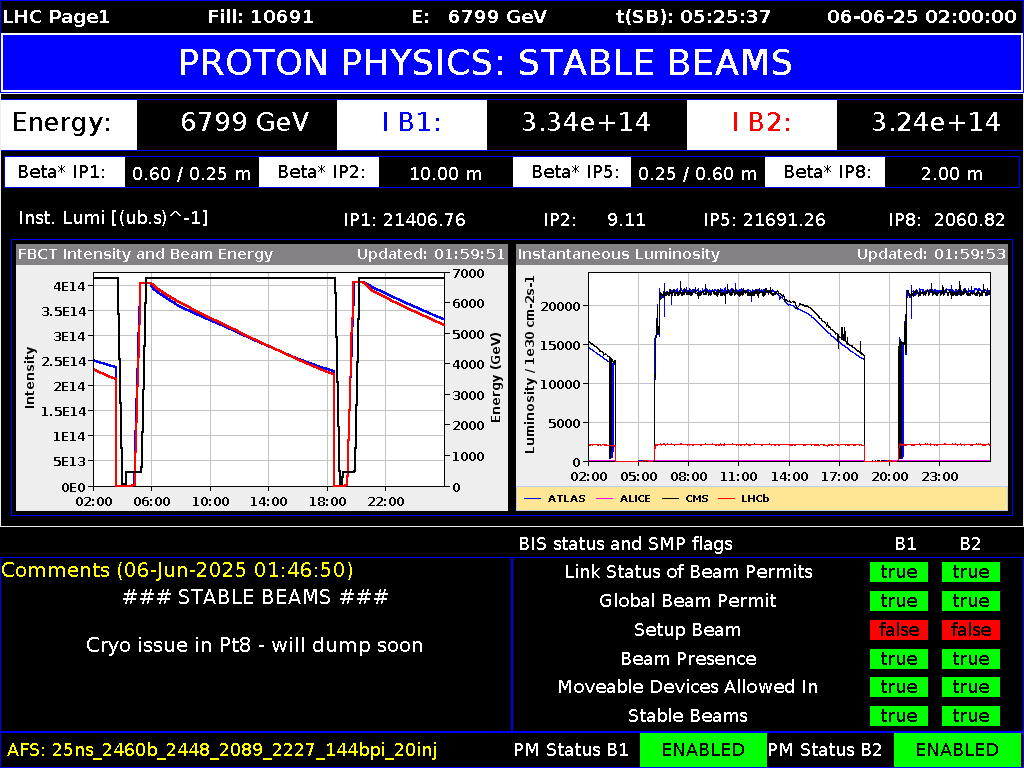
Task: Click the 'Beam Presence' label
Action: pos(688,658)
